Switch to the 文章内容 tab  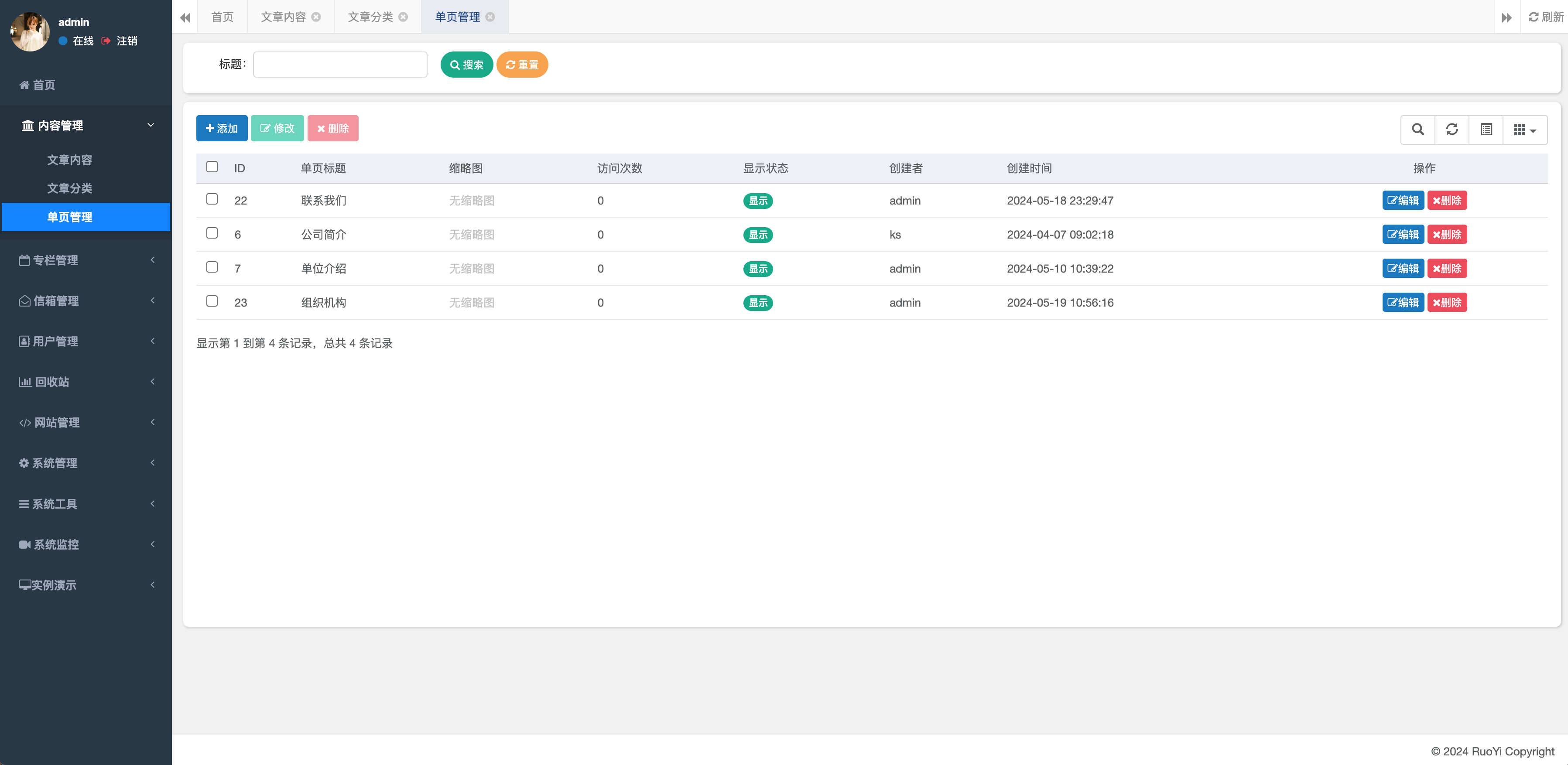[x=284, y=17]
